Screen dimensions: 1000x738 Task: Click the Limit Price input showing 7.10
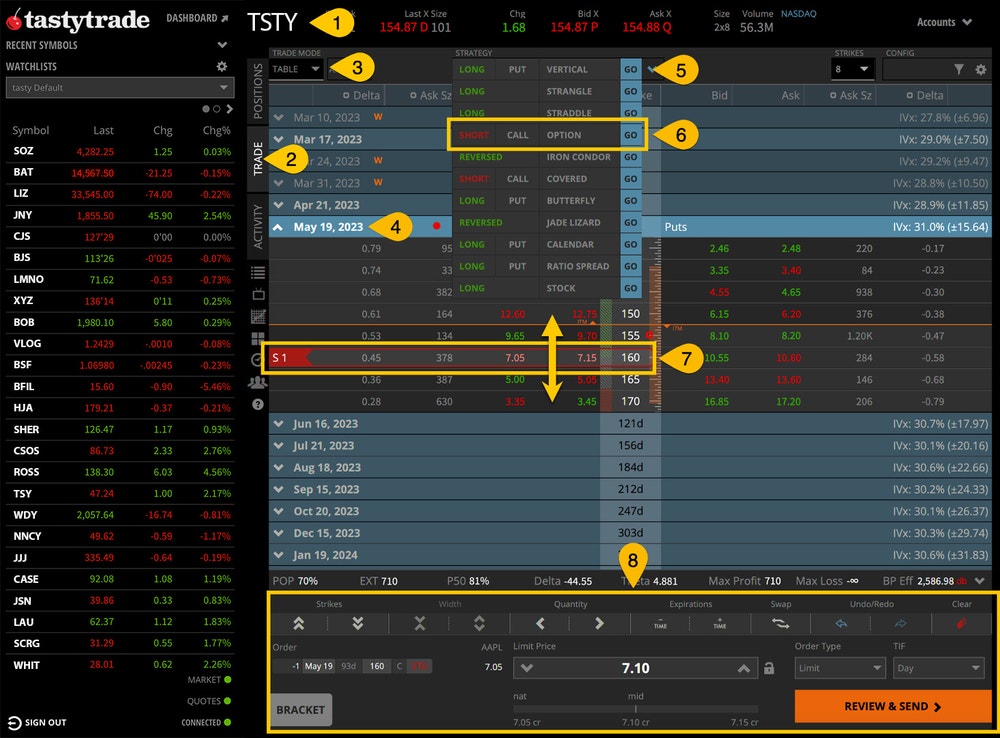click(637, 667)
